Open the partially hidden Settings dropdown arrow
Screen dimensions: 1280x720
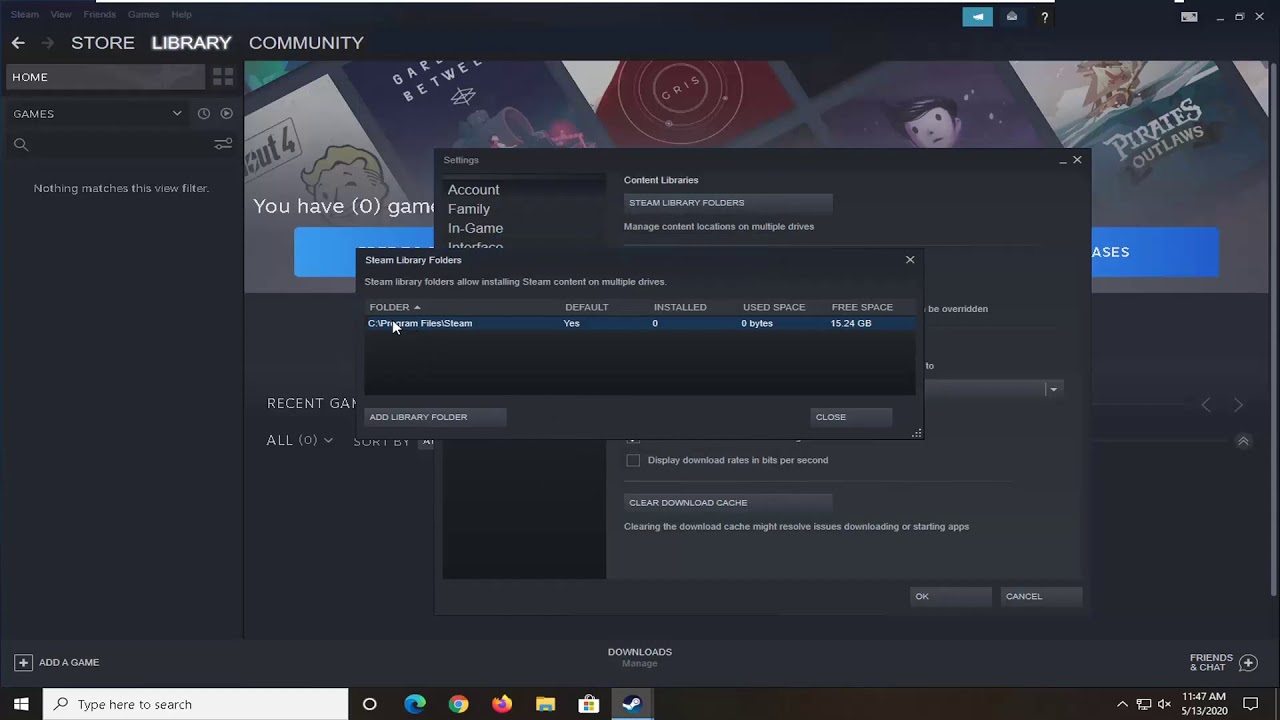(x=1053, y=389)
